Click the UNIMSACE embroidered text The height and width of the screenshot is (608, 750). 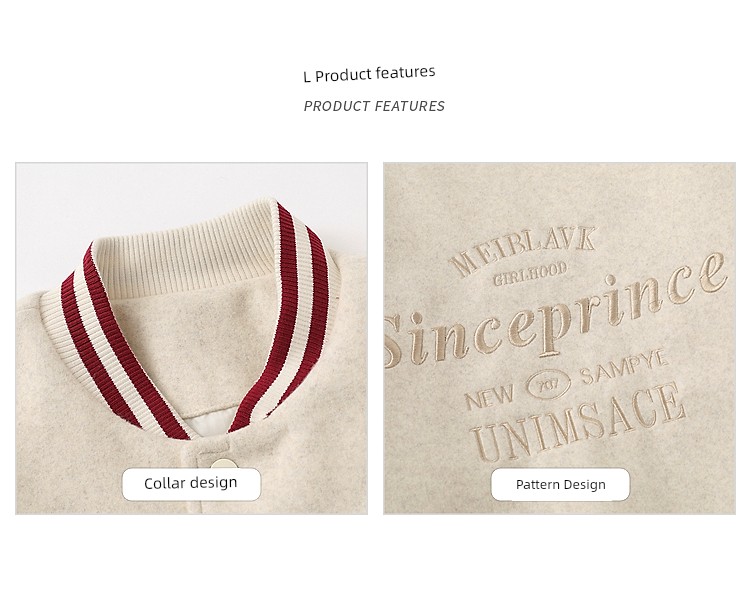coord(579,421)
